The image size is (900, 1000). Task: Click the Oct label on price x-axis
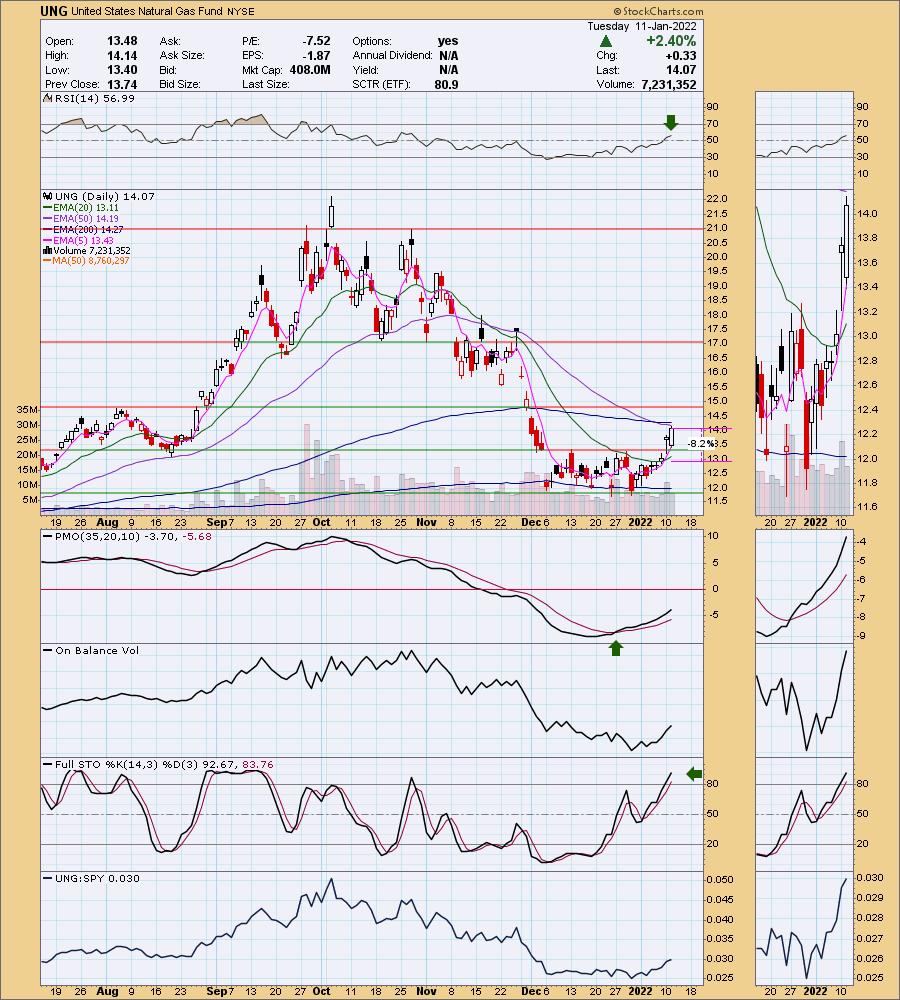click(321, 522)
